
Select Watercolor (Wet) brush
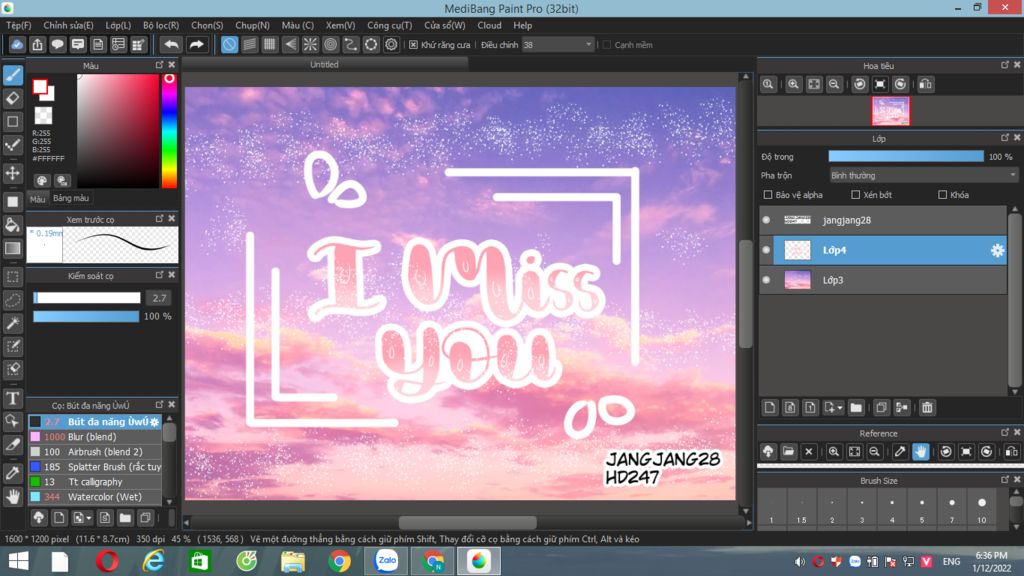pyautogui.click(x=95, y=497)
